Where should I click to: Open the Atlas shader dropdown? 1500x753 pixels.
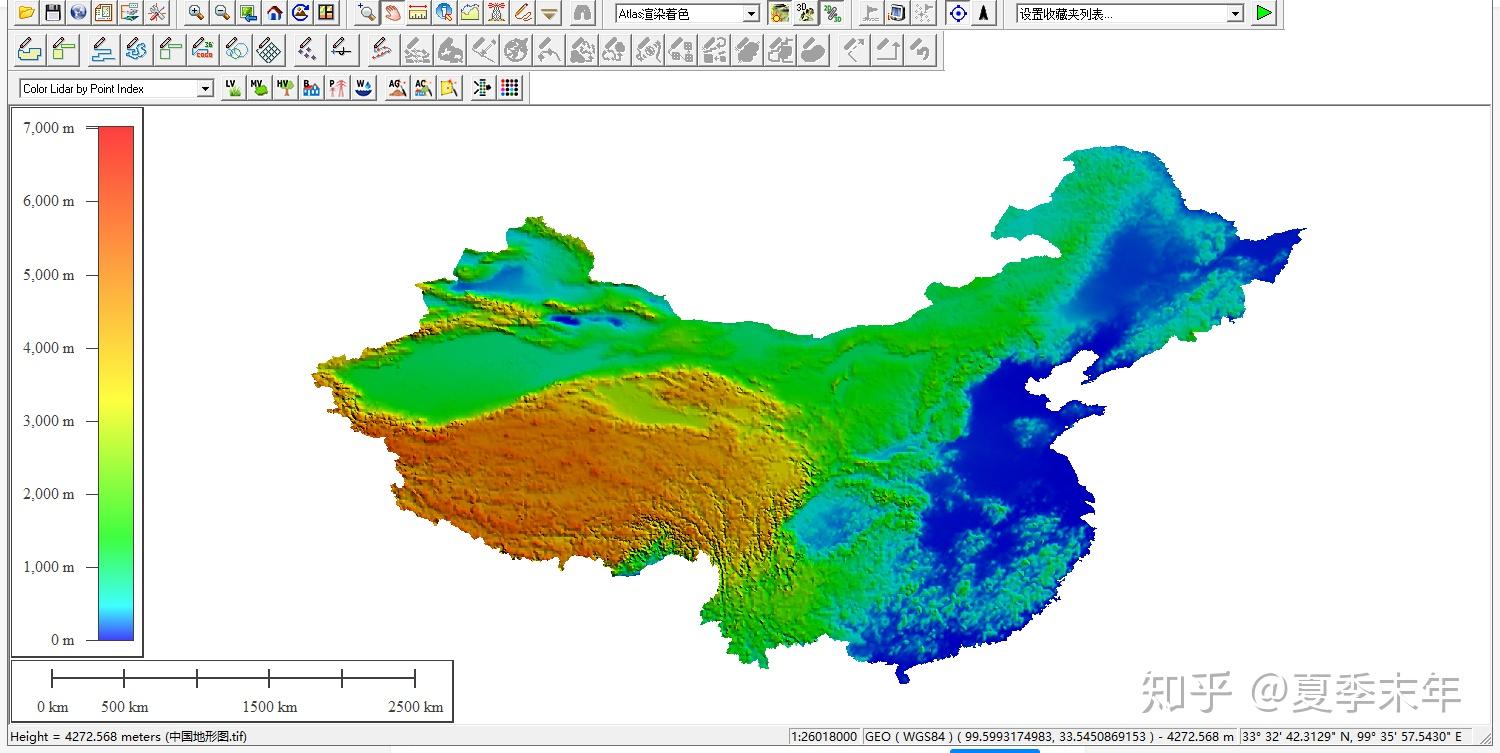tap(751, 14)
